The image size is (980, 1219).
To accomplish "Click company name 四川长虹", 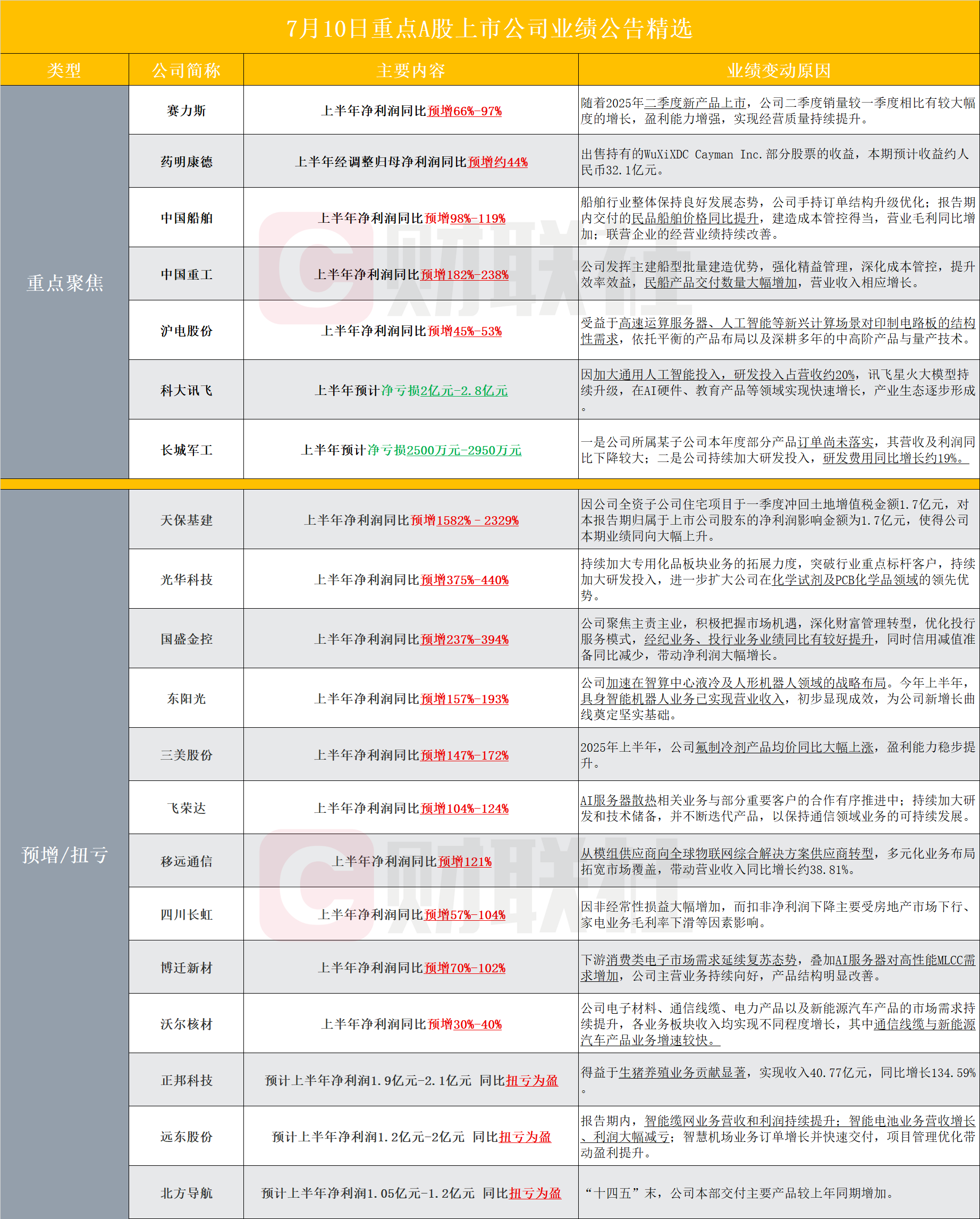I will coord(186,914).
